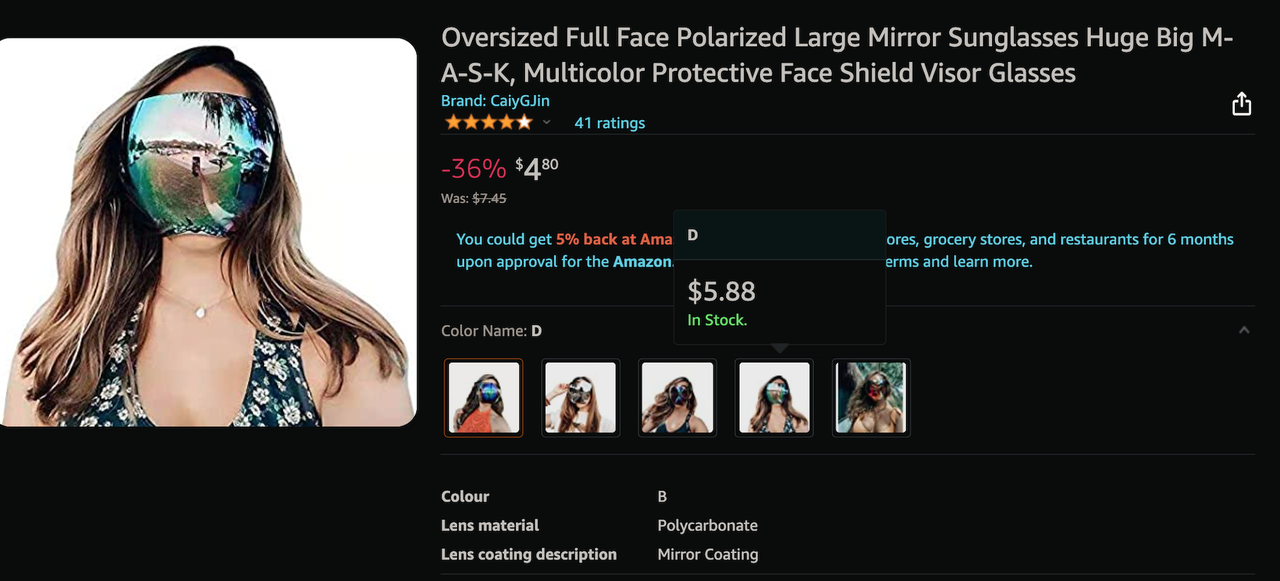Click the $5.88 price in tooltip
This screenshot has height=581, width=1280.
pos(721,292)
